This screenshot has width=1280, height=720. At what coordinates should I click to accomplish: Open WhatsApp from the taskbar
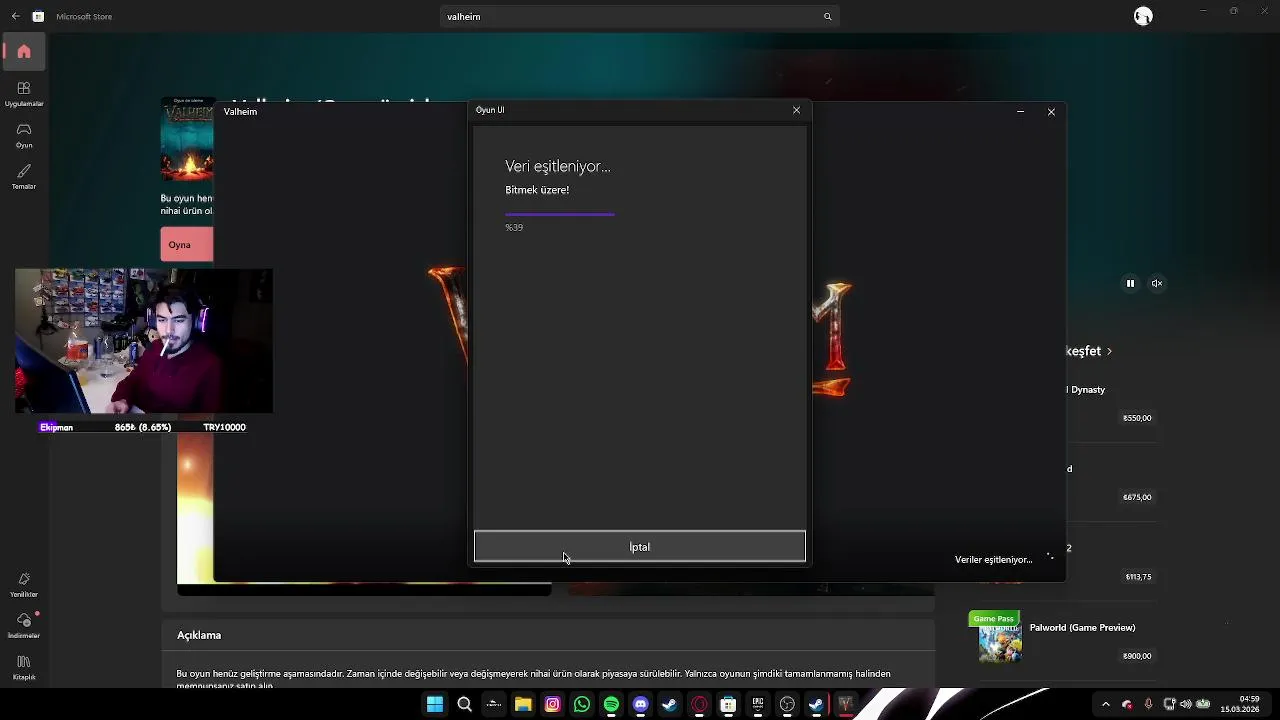tap(582, 705)
